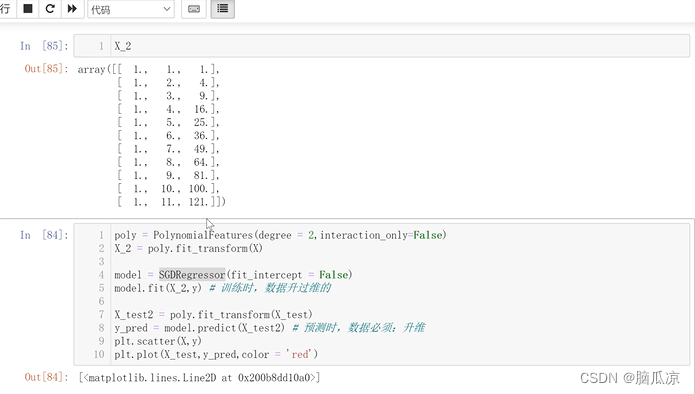Click the In [84] prompt label

44,235
